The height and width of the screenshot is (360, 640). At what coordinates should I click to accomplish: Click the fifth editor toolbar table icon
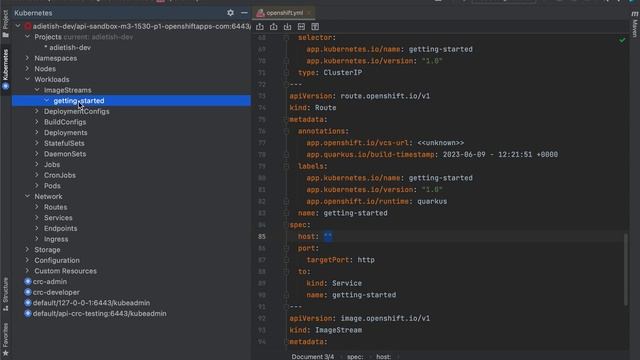click(x=315, y=27)
